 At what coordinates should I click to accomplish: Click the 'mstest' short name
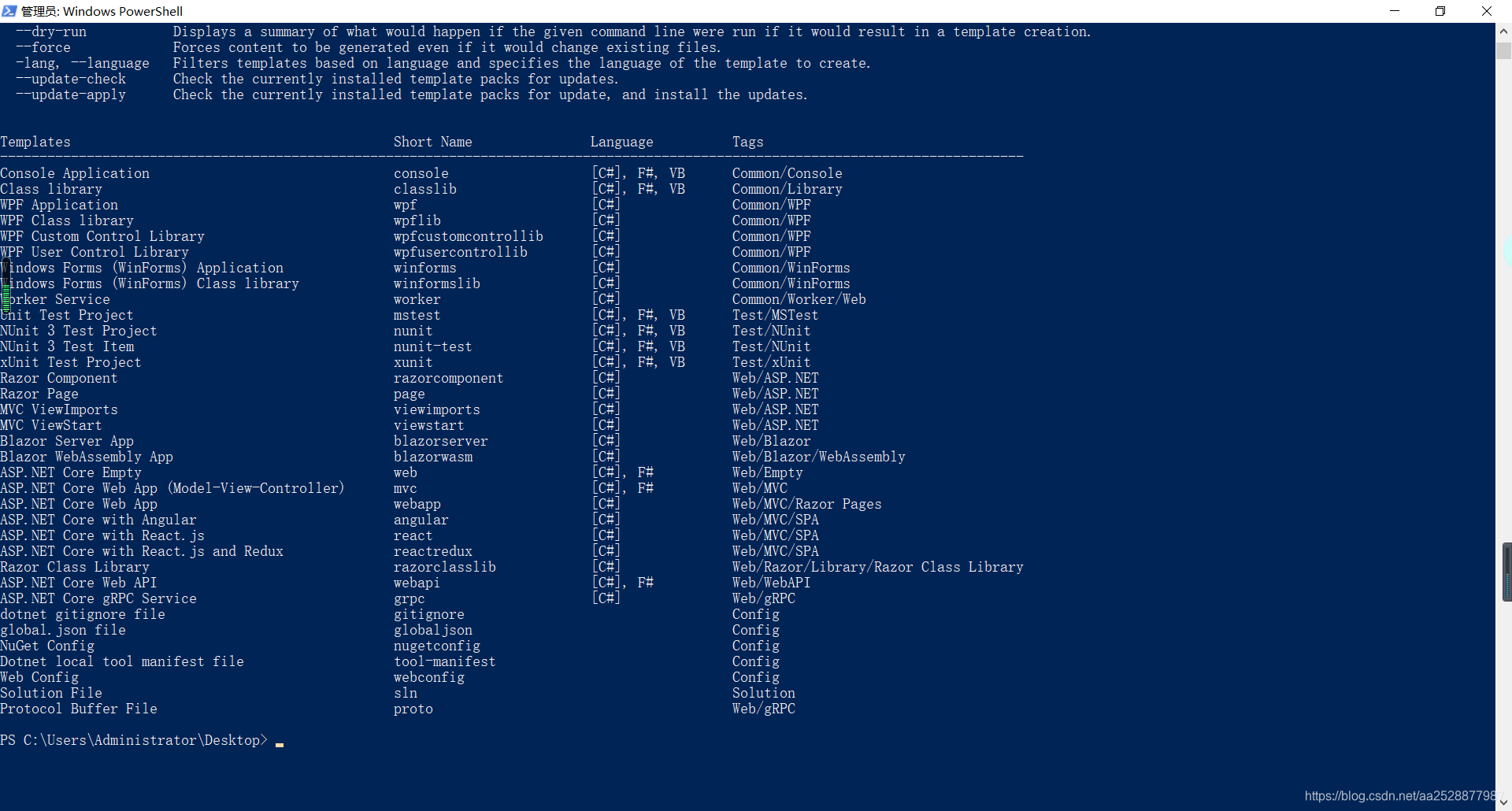click(x=417, y=315)
